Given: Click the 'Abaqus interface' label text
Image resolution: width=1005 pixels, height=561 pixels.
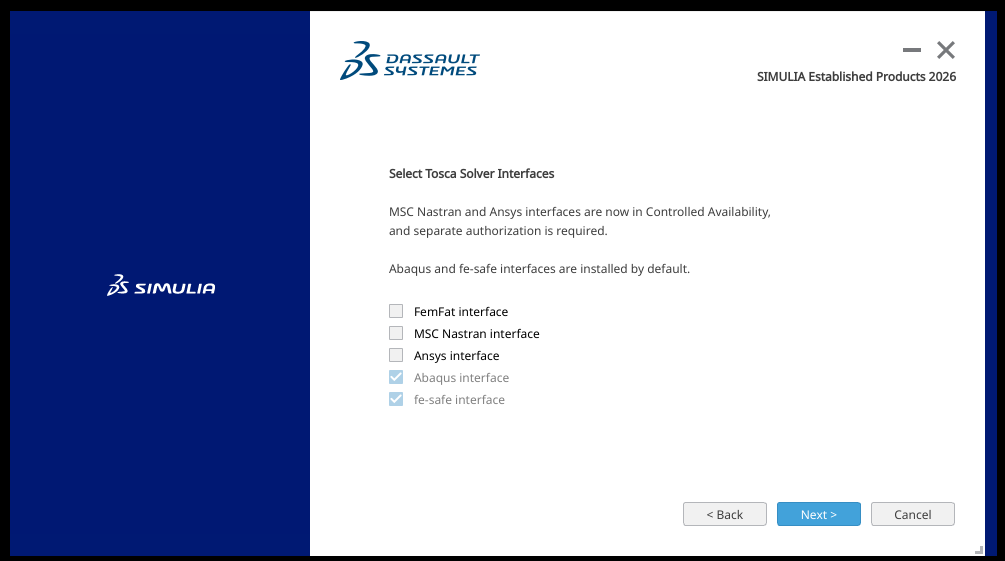Looking at the screenshot, I should pyautogui.click(x=461, y=378).
